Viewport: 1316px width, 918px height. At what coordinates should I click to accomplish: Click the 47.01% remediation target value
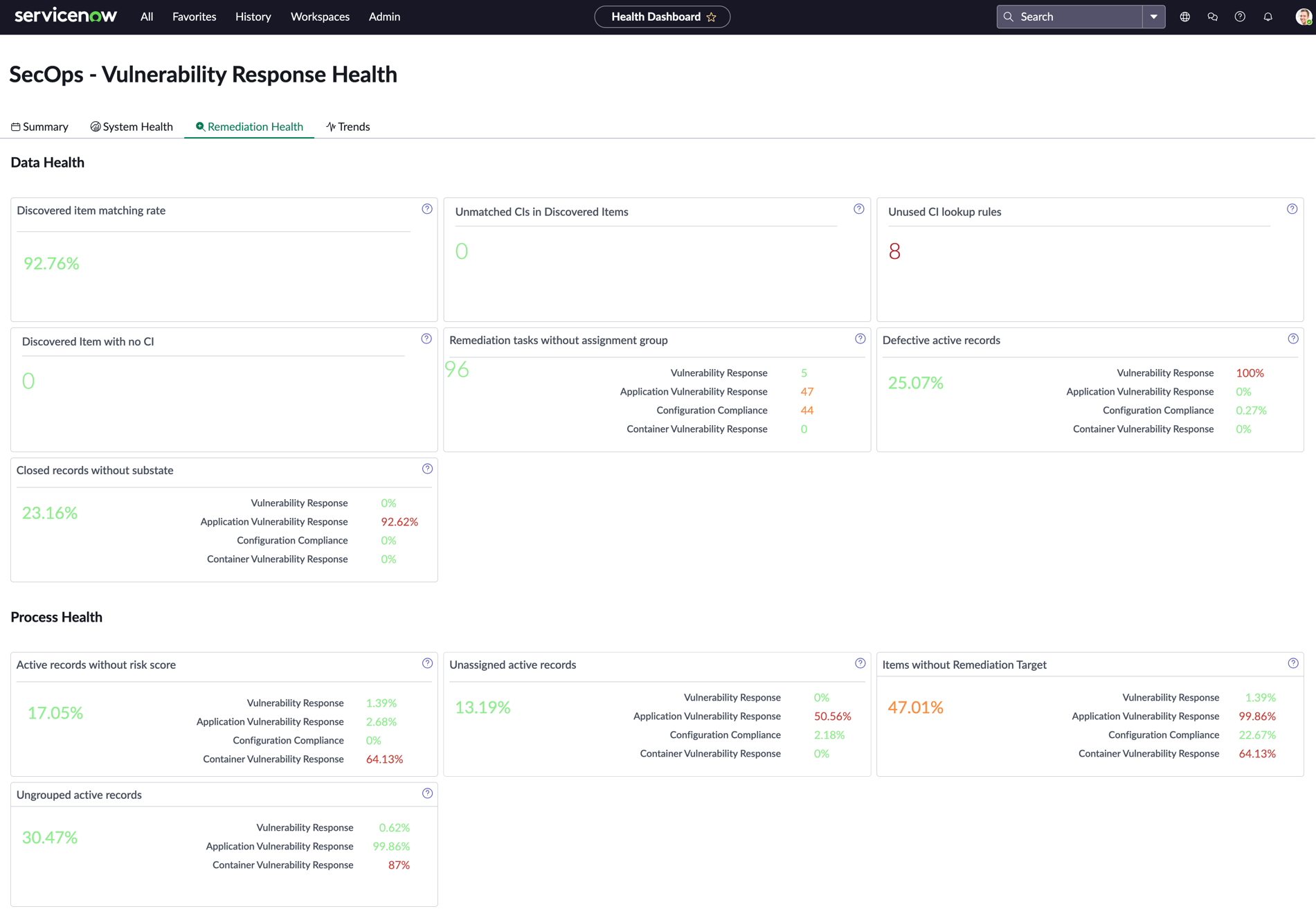(x=916, y=708)
